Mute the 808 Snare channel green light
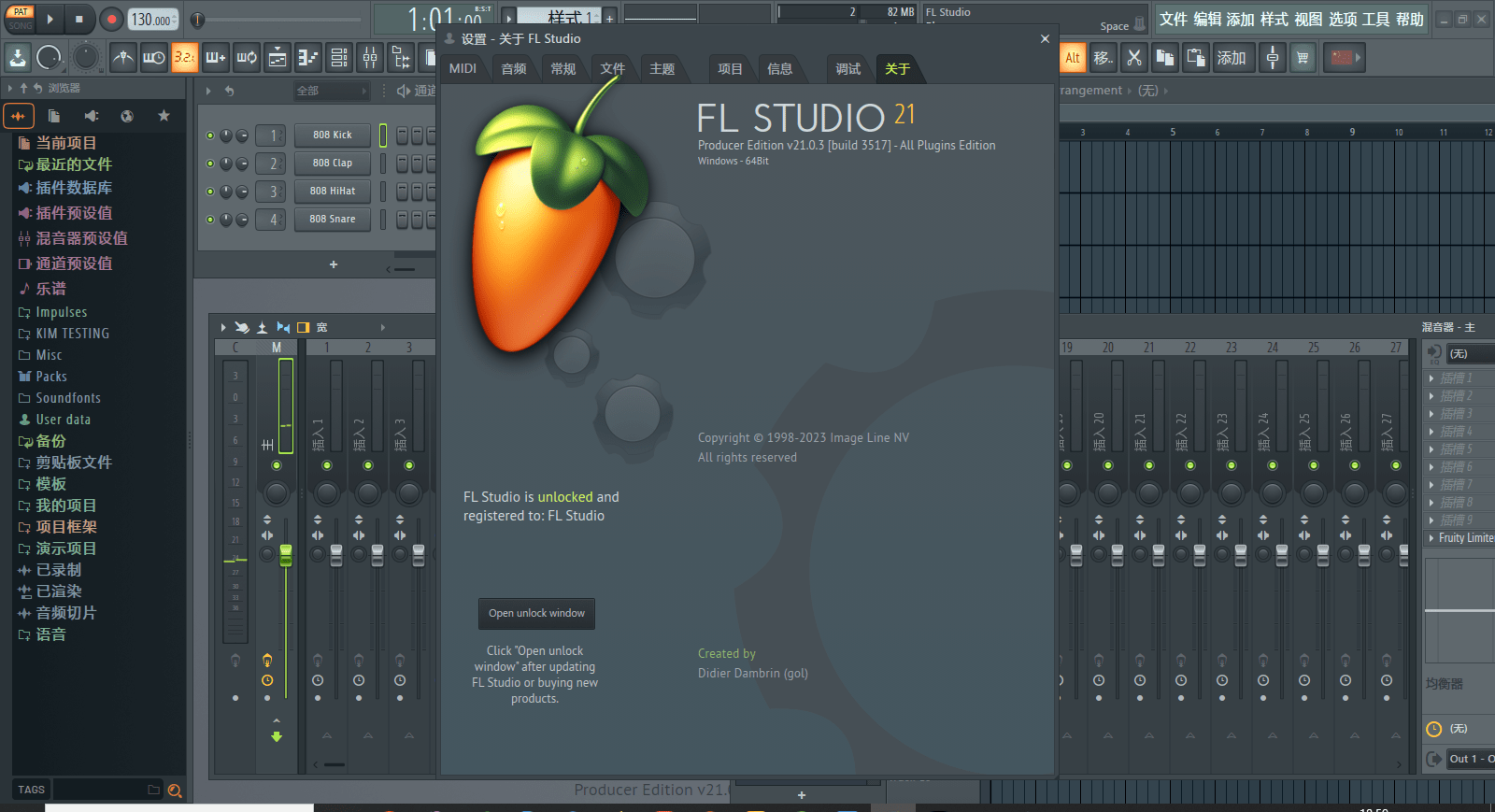 (x=210, y=220)
